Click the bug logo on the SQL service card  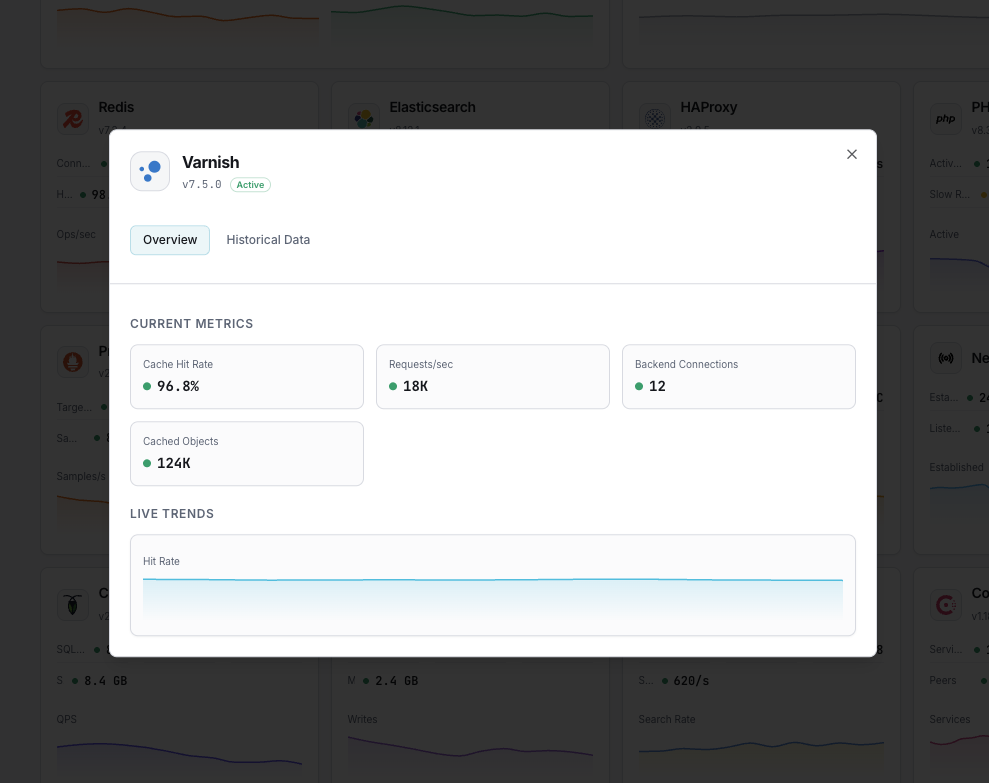coord(73,604)
